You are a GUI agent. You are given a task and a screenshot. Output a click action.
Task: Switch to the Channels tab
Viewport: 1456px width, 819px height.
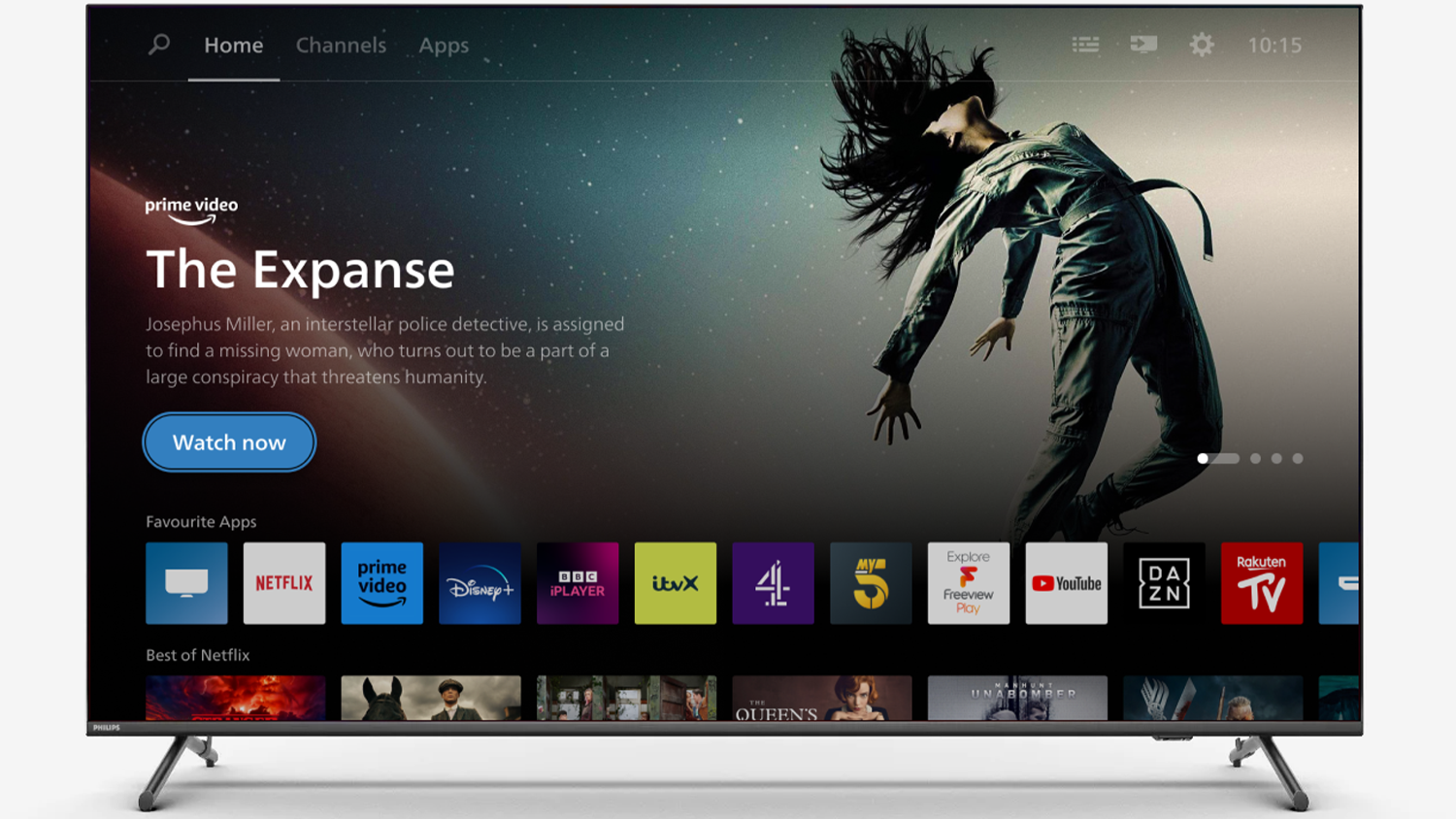click(x=341, y=46)
